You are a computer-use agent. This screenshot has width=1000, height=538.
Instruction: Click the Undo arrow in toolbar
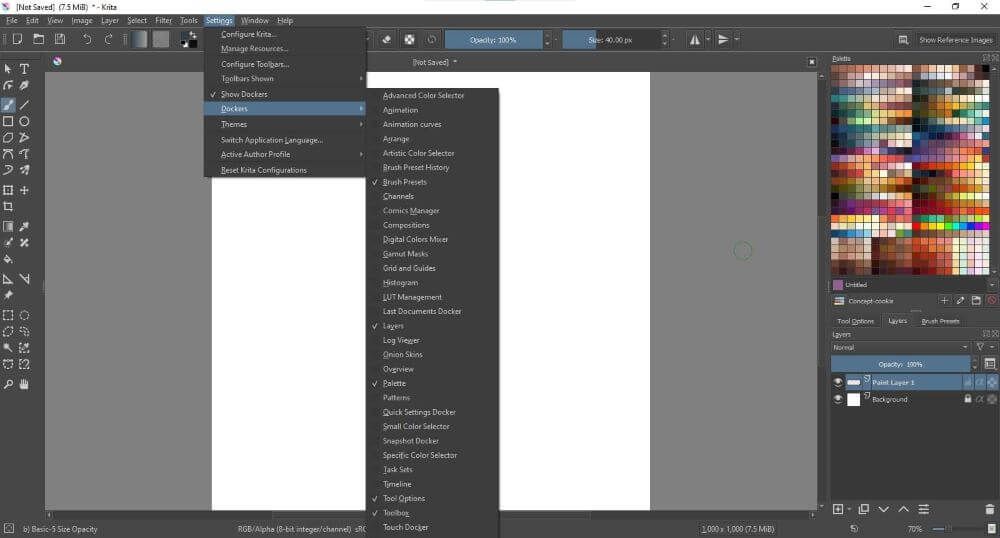[x=87, y=40]
